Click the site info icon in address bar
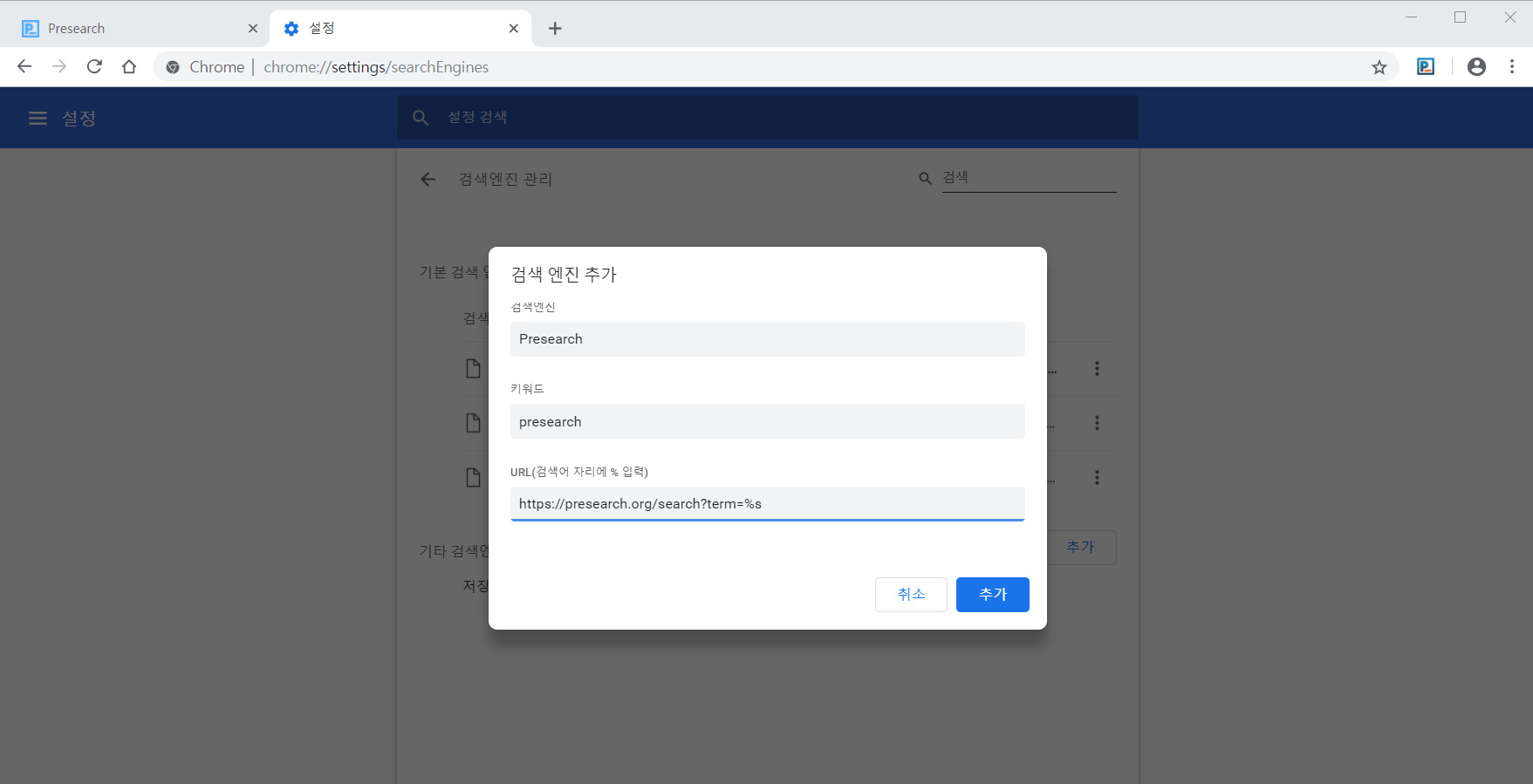The height and width of the screenshot is (784, 1533). tap(173, 67)
